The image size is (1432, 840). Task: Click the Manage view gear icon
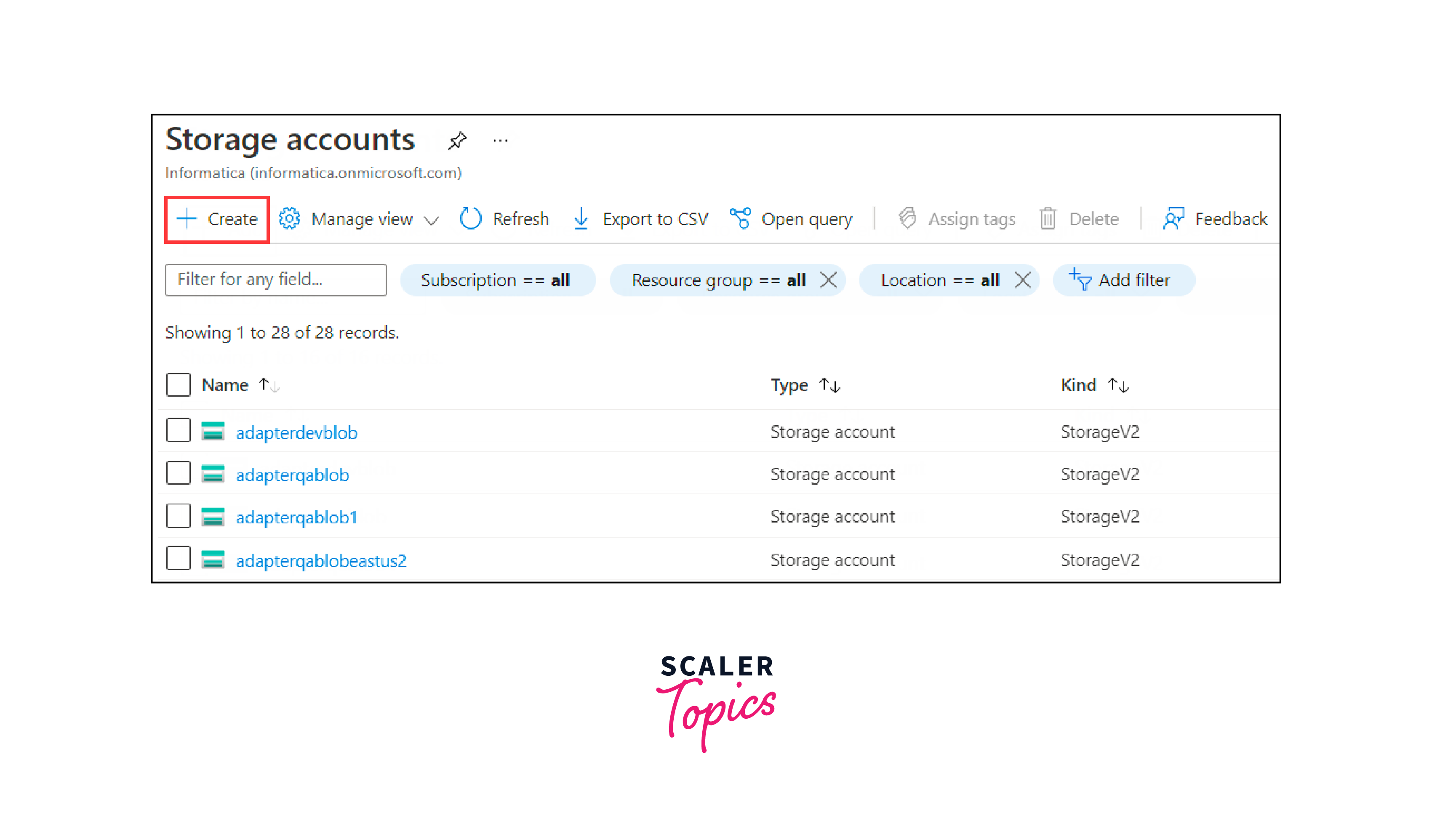(x=289, y=219)
